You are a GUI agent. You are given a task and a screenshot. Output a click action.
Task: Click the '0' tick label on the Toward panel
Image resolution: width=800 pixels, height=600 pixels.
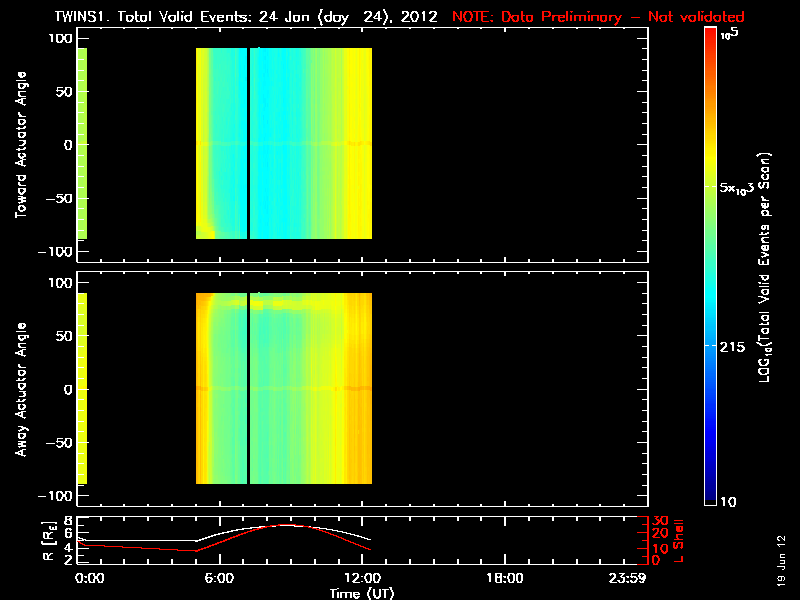coord(68,145)
